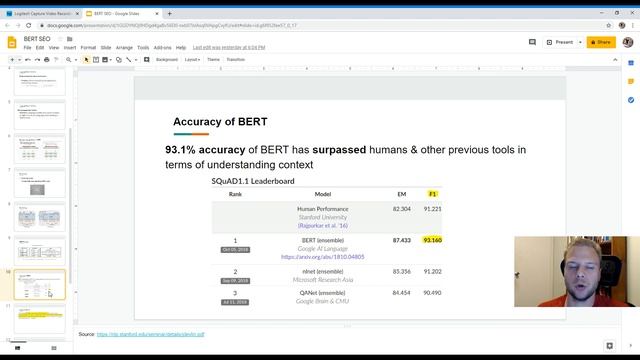This screenshot has width=640, height=360.
Task: Redo the last action
Action: tap(37, 60)
